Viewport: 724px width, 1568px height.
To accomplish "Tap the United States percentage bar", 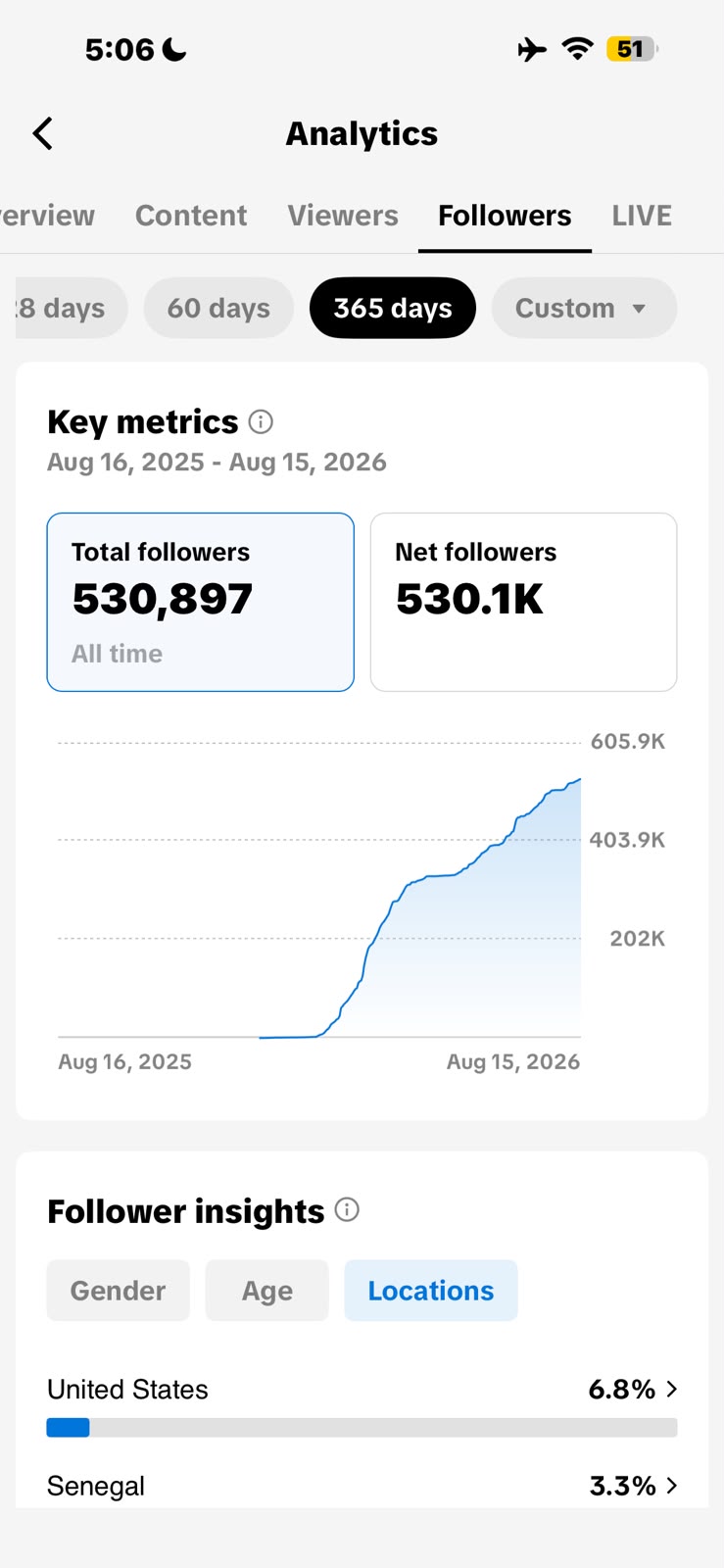I will 362,1427.
